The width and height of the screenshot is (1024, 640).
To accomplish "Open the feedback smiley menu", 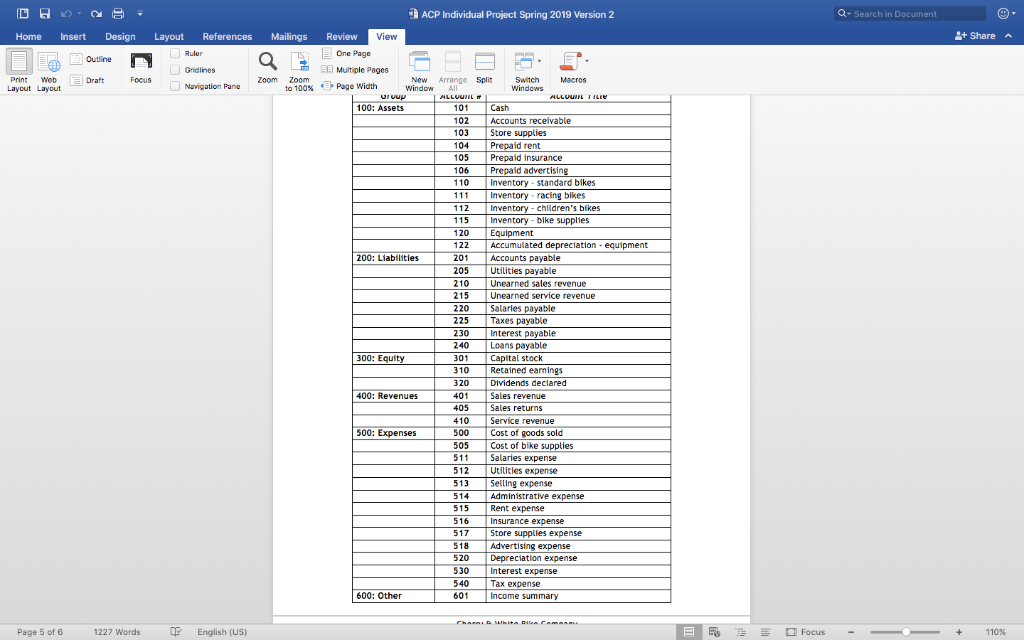I will [x=1006, y=14].
